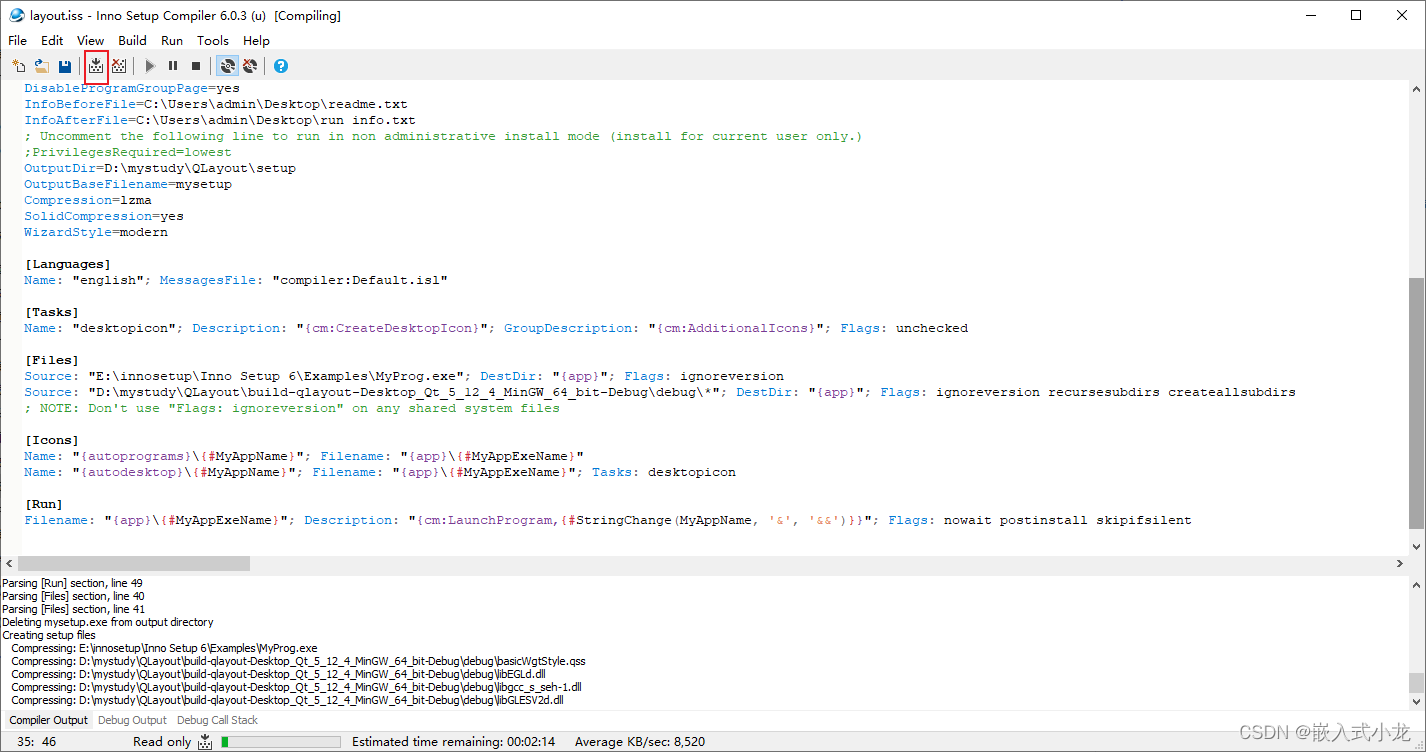Click the recursesubdirs createallsubdirs flags text
The image size is (1426, 752).
1172,392
